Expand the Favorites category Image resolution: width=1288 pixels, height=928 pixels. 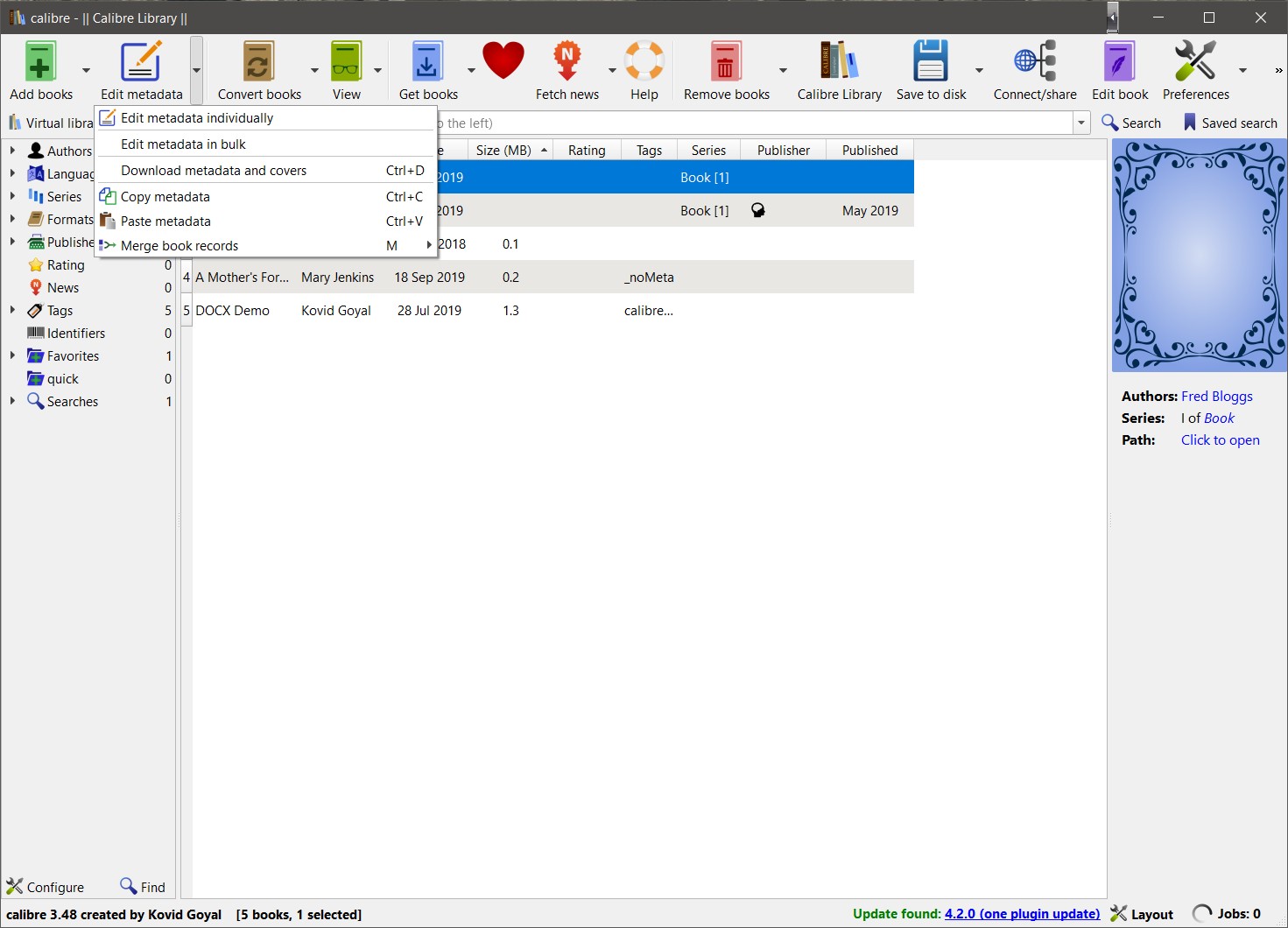(12, 355)
